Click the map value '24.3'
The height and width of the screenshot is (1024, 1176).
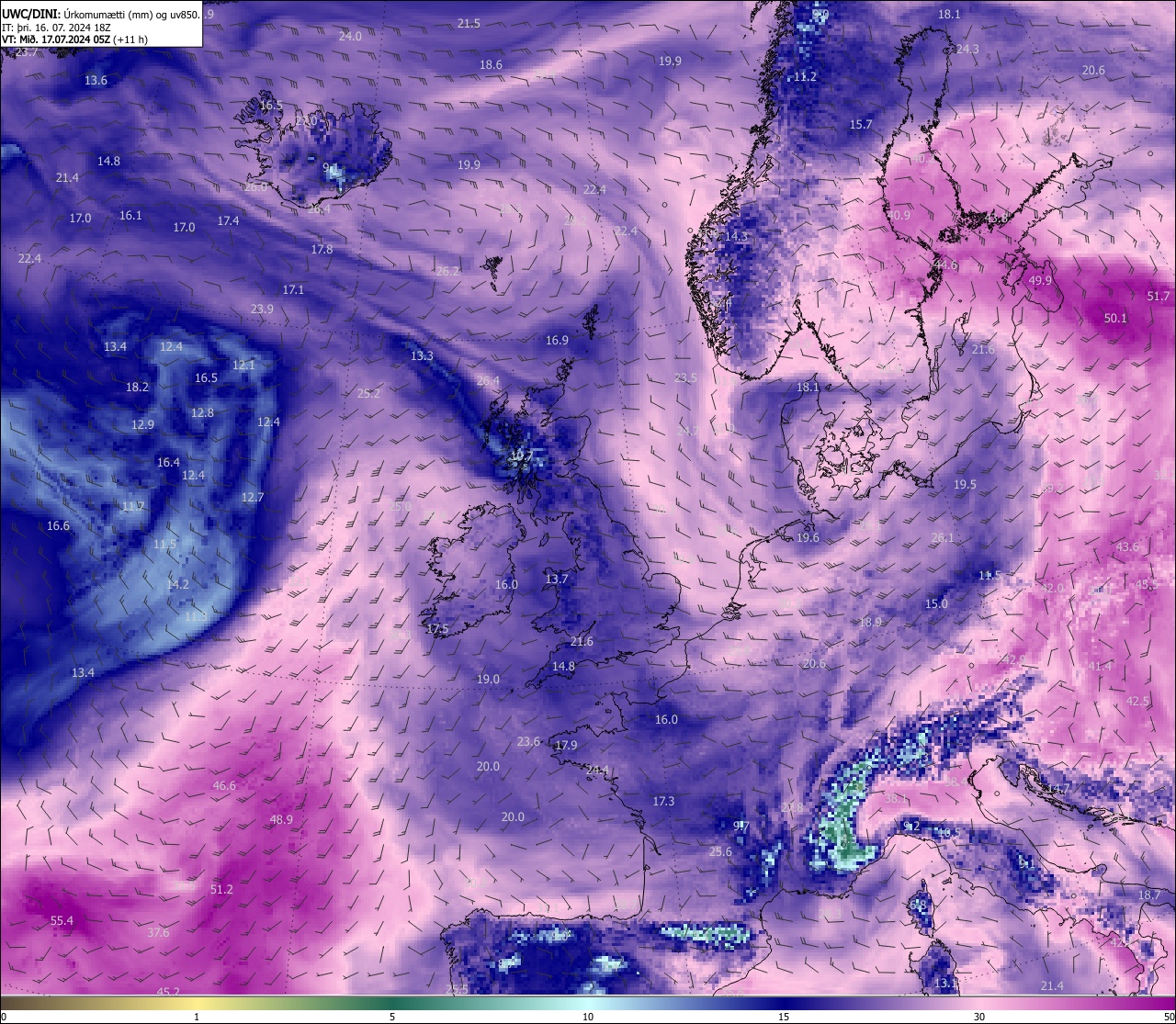pyautogui.click(x=967, y=49)
